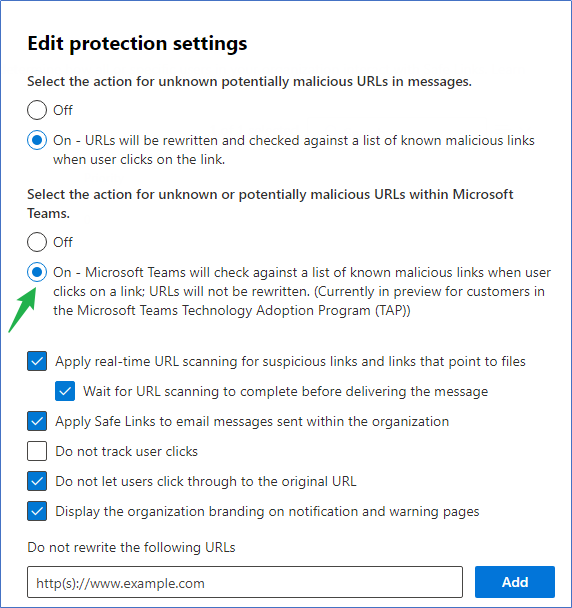Select the Off radio for URLs in messages

[37, 110]
